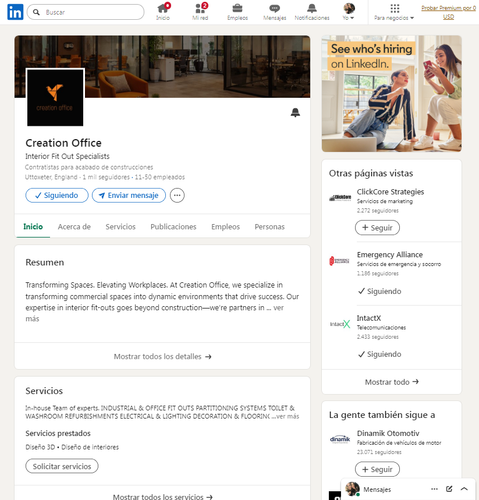
Task: Click 11-50 empleados link
Action: (160, 177)
